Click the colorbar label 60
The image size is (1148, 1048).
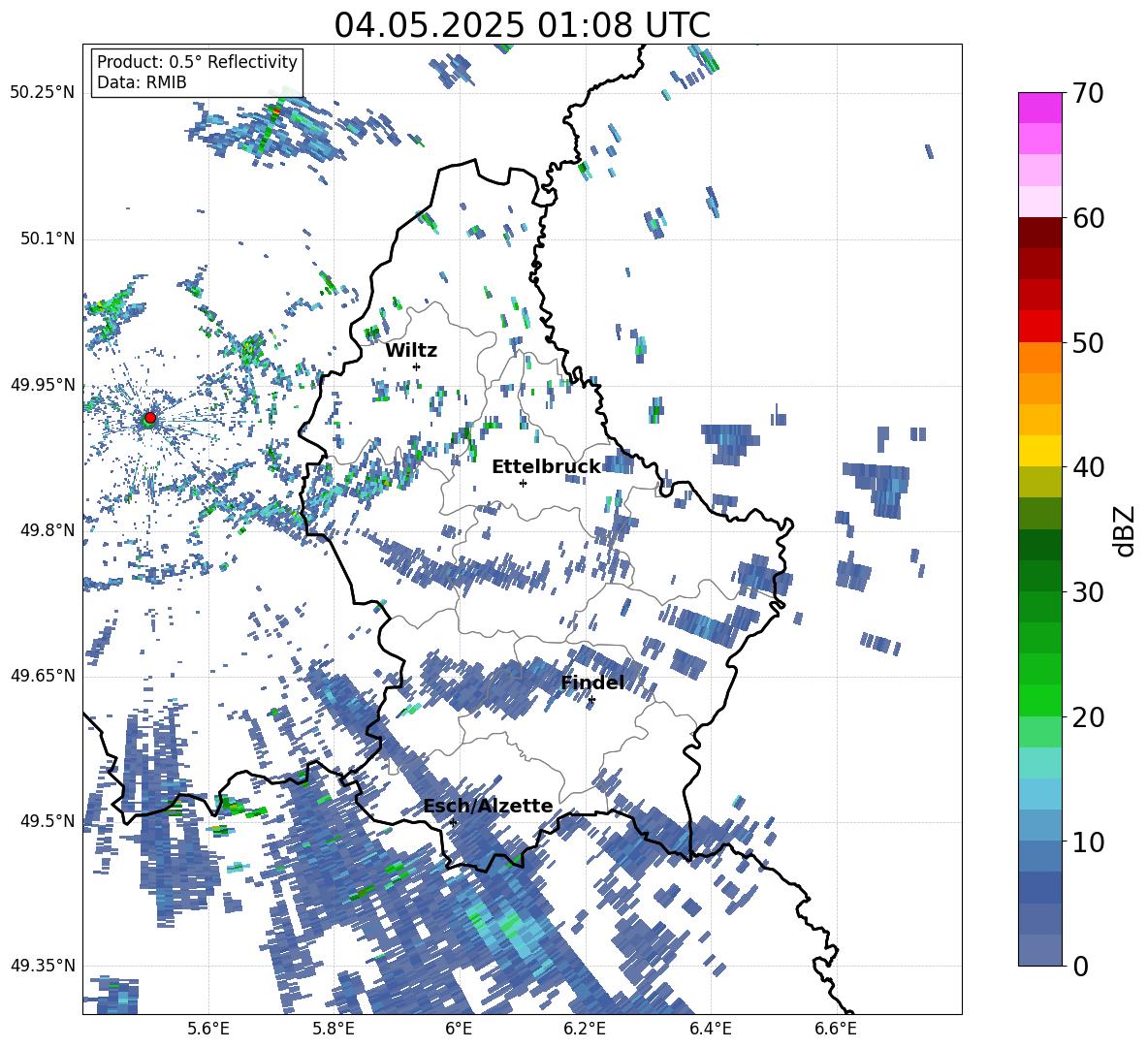(1088, 218)
